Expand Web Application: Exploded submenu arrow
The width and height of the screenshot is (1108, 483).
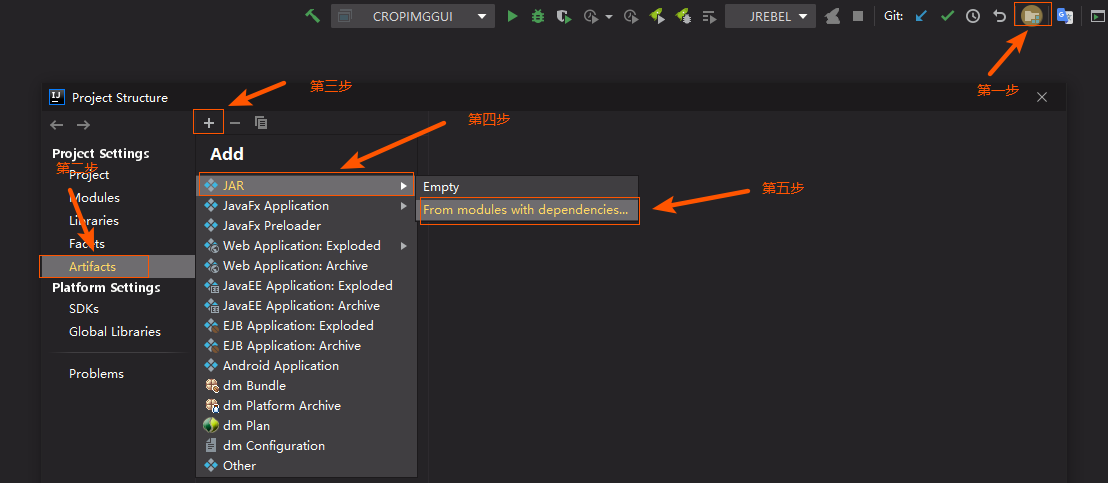tap(403, 246)
